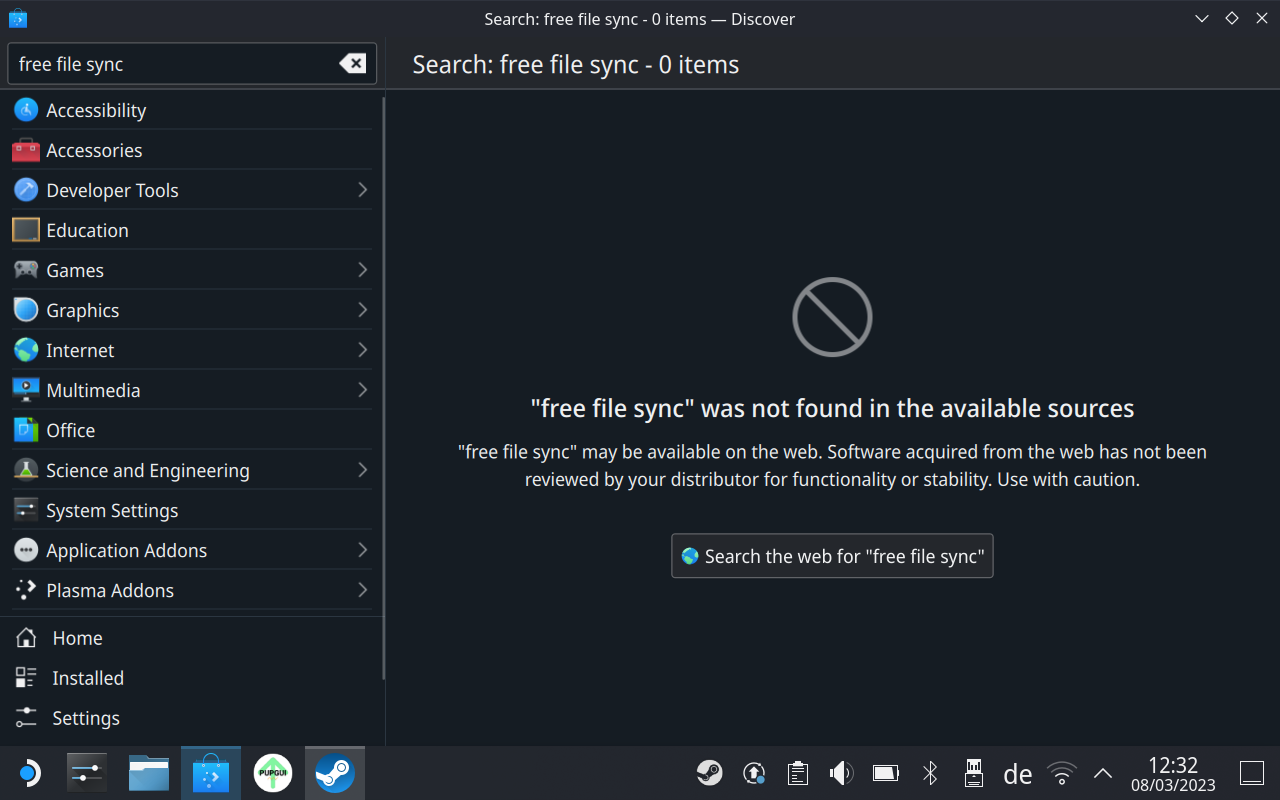1280x800 pixels.
Task: Open Steam from the taskbar
Action: click(335, 773)
